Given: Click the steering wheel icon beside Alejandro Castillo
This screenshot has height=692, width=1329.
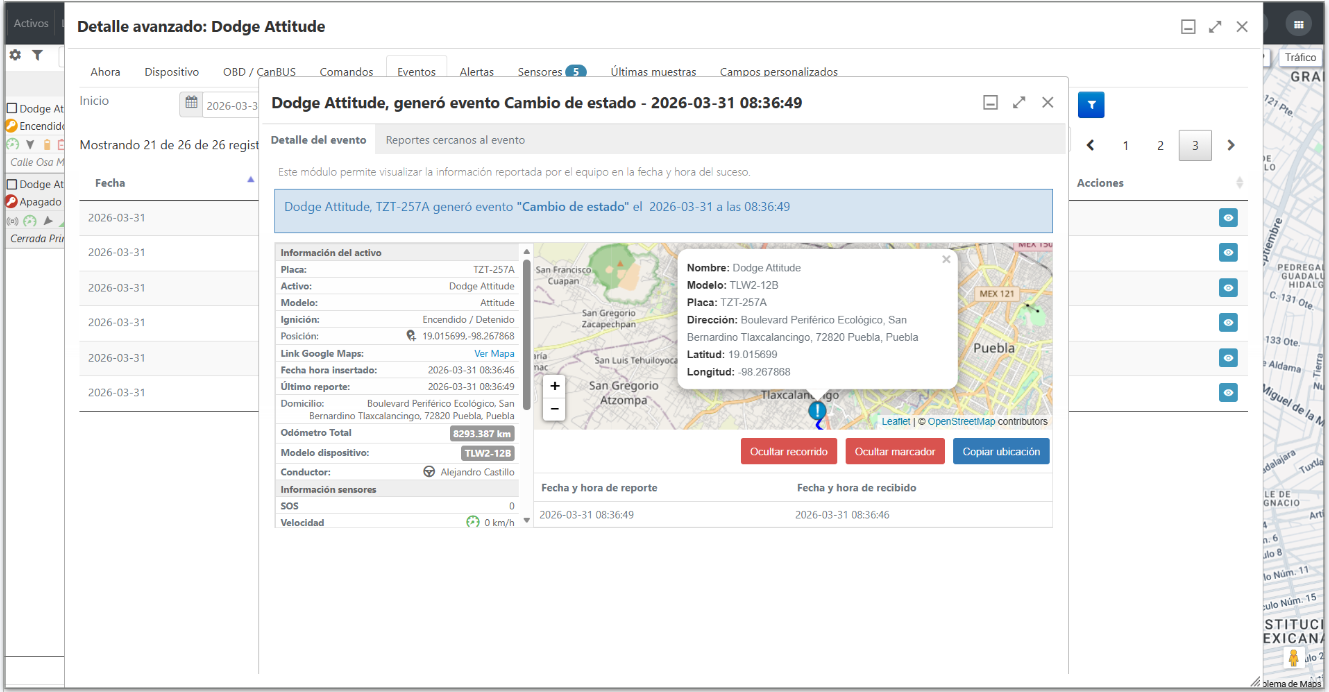Looking at the screenshot, I should pos(429,472).
